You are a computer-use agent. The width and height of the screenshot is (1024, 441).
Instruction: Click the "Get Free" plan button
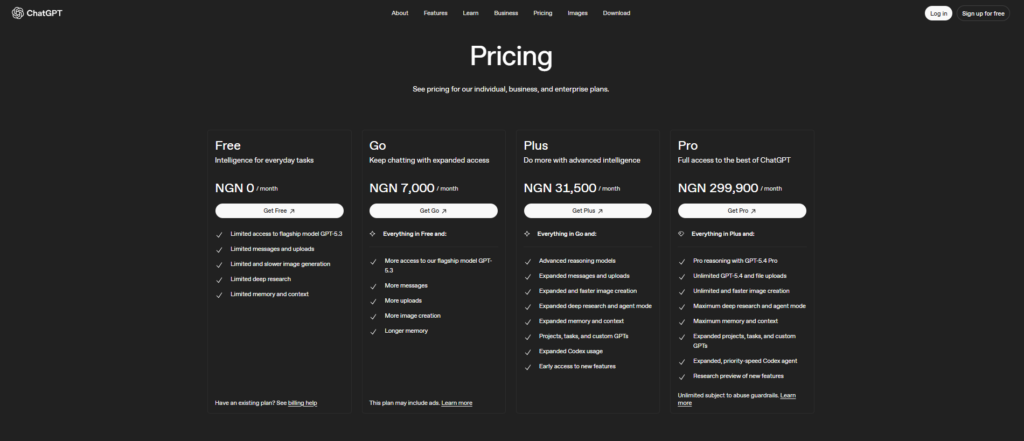point(279,211)
